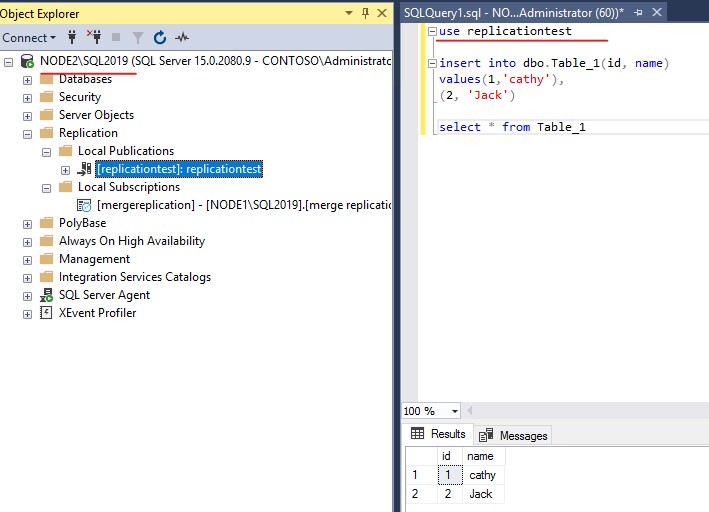
Task: Collapse the Local Subscriptions folder
Action: (47, 188)
